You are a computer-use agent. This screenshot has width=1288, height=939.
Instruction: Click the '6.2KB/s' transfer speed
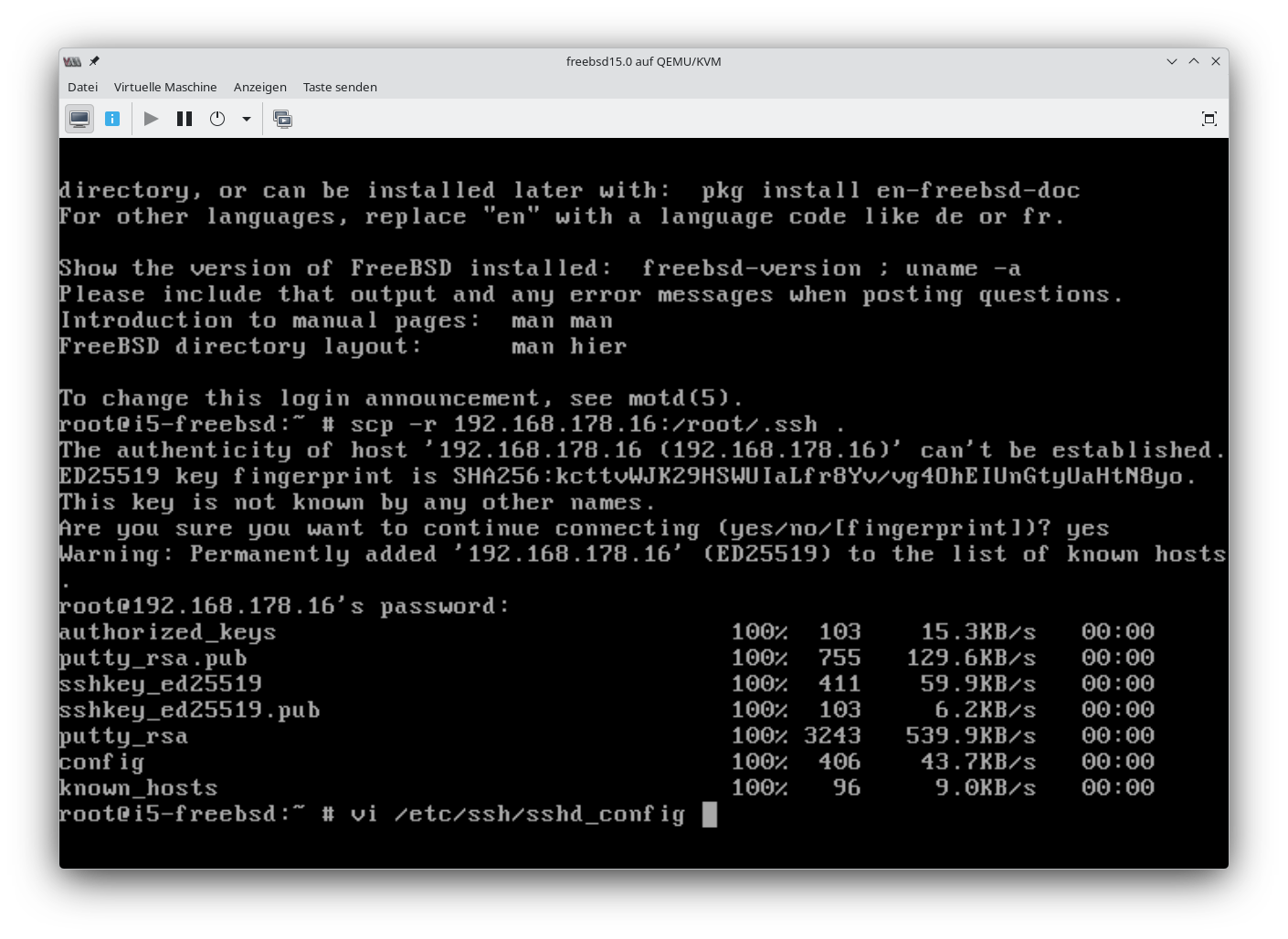click(x=986, y=711)
